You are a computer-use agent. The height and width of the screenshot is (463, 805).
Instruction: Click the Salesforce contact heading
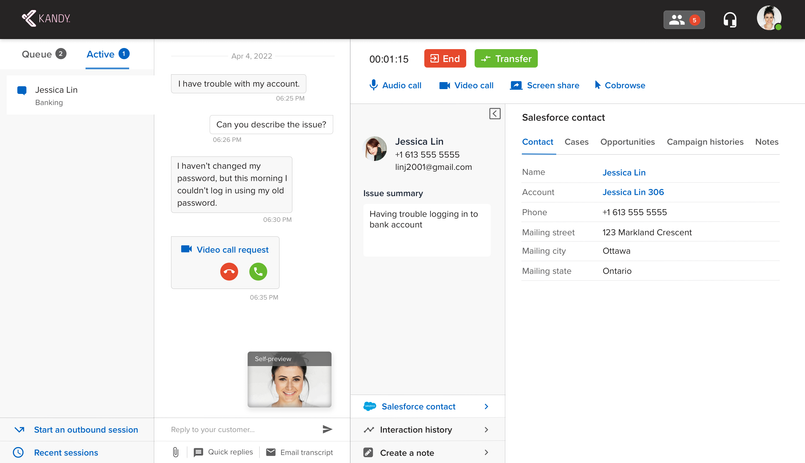pos(563,118)
